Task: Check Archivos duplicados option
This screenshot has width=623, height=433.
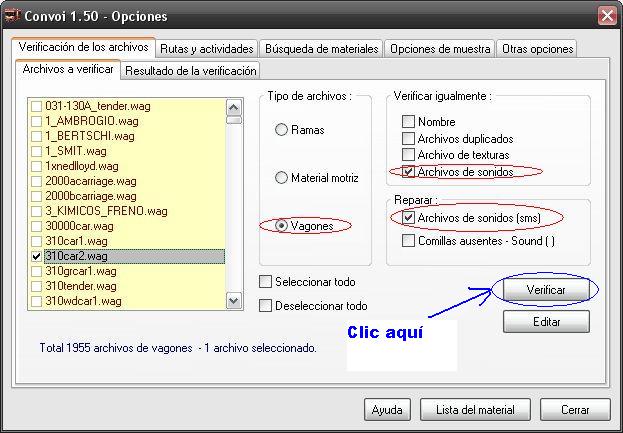Action: click(x=408, y=139)
